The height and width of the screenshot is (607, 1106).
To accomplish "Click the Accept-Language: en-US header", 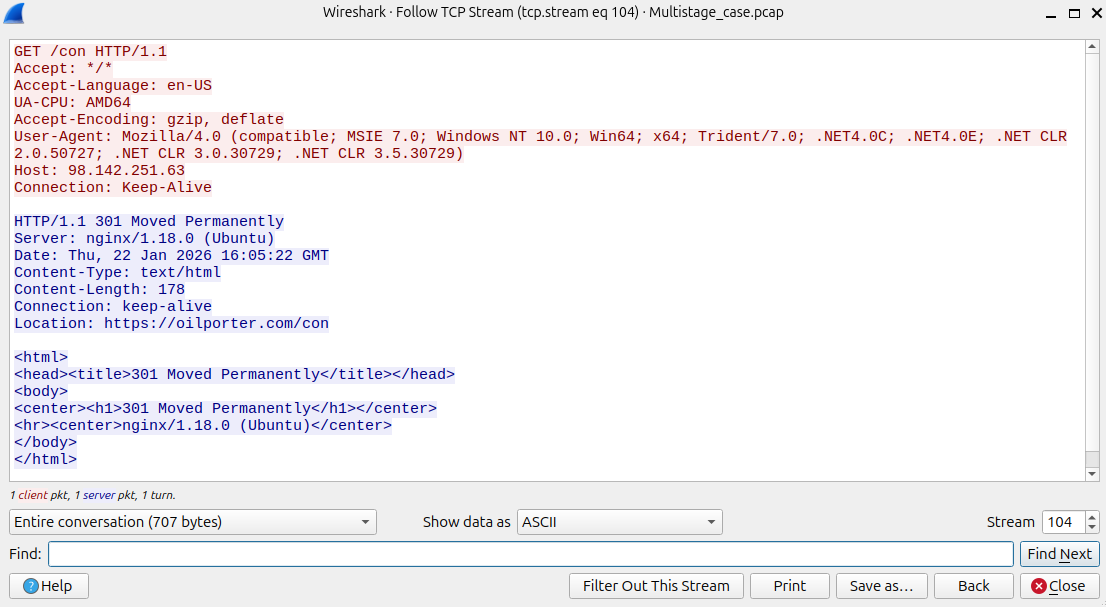I will (x=113, y=85).
